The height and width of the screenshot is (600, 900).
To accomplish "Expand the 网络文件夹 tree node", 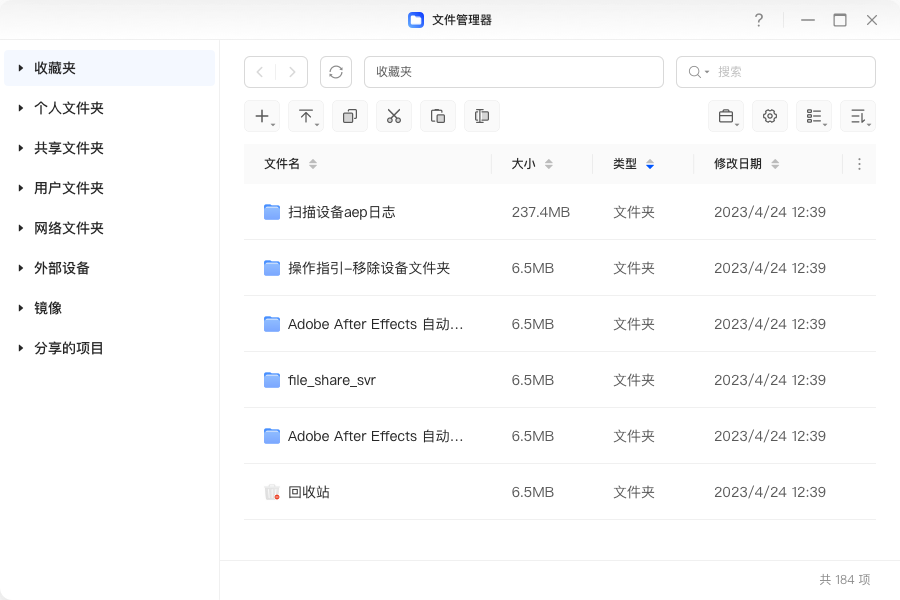I will (x=21, y=228).
